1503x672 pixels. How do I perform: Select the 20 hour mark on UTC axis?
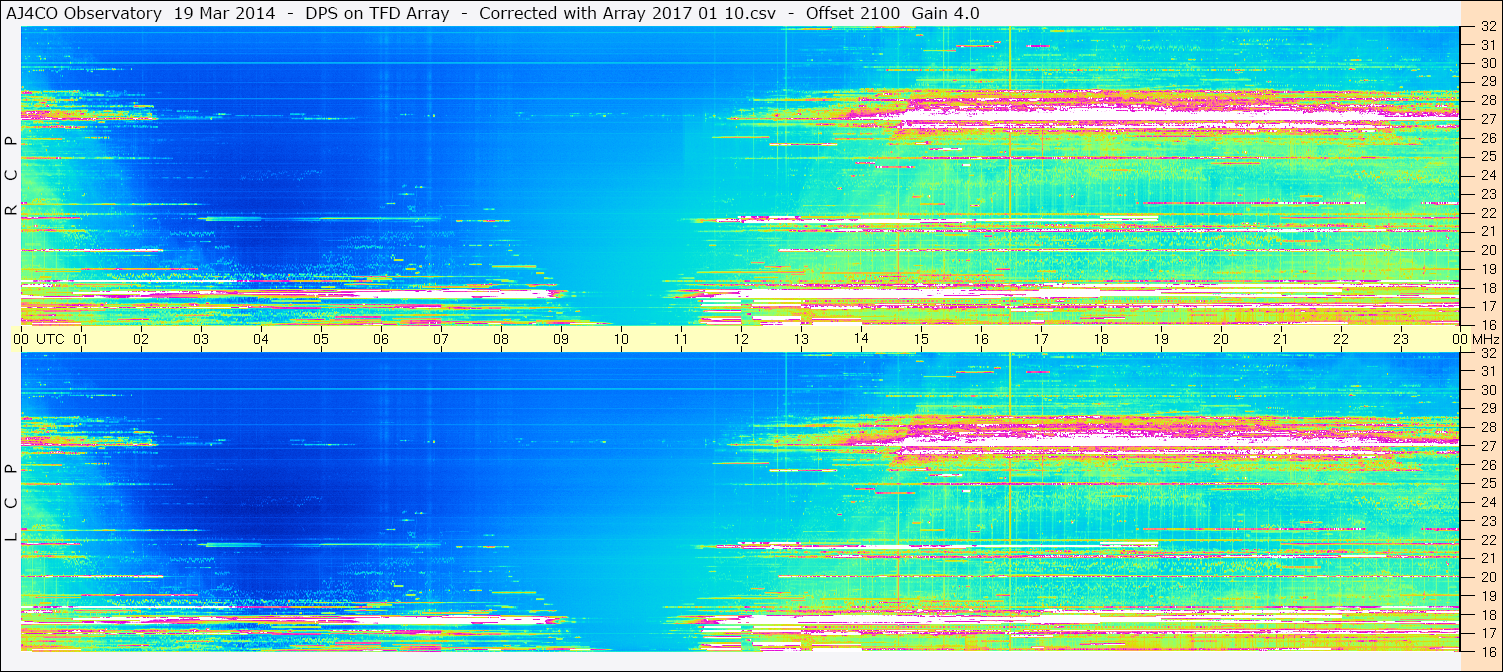(1221, 339)
